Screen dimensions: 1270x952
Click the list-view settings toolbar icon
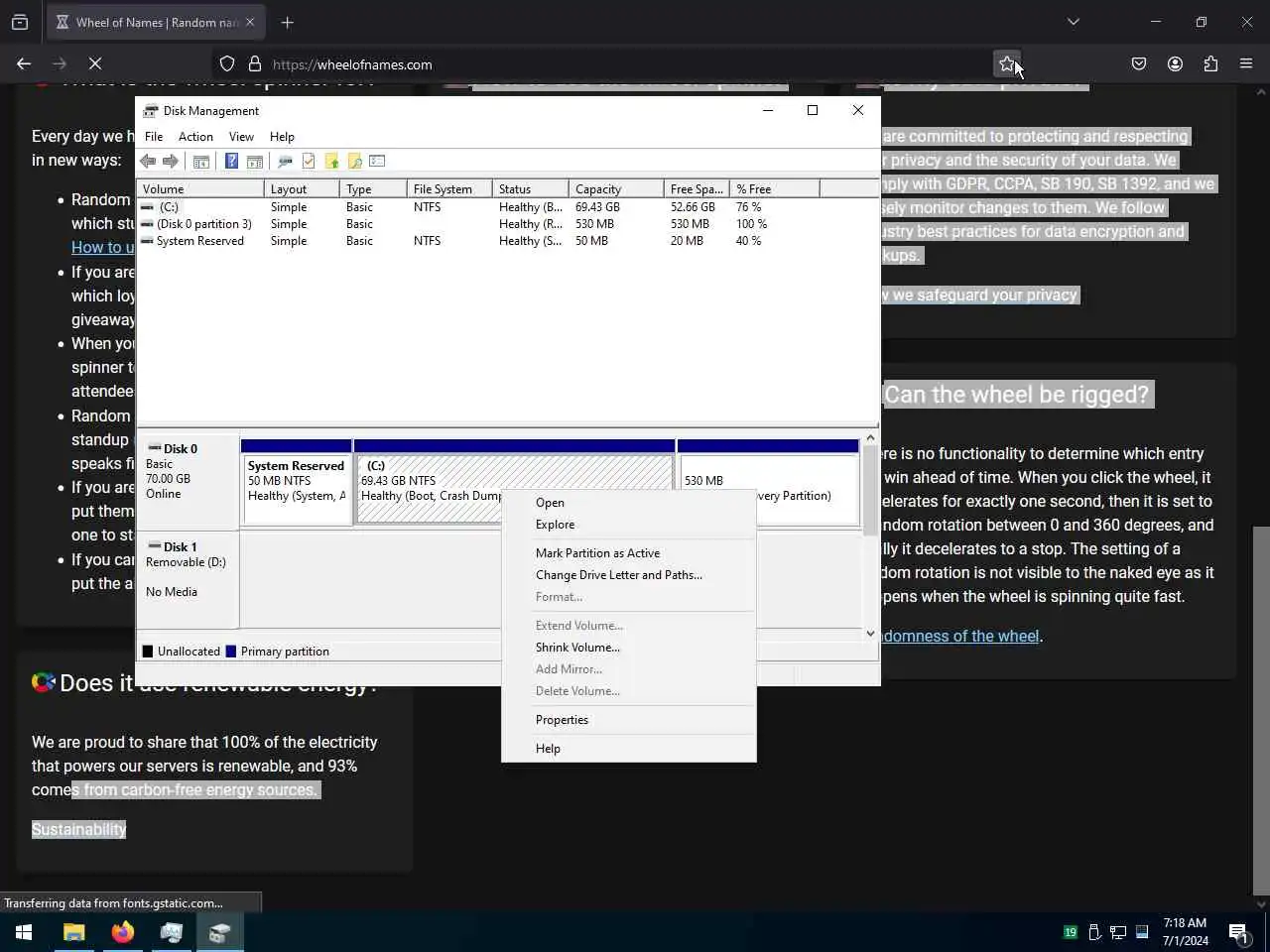377,162
